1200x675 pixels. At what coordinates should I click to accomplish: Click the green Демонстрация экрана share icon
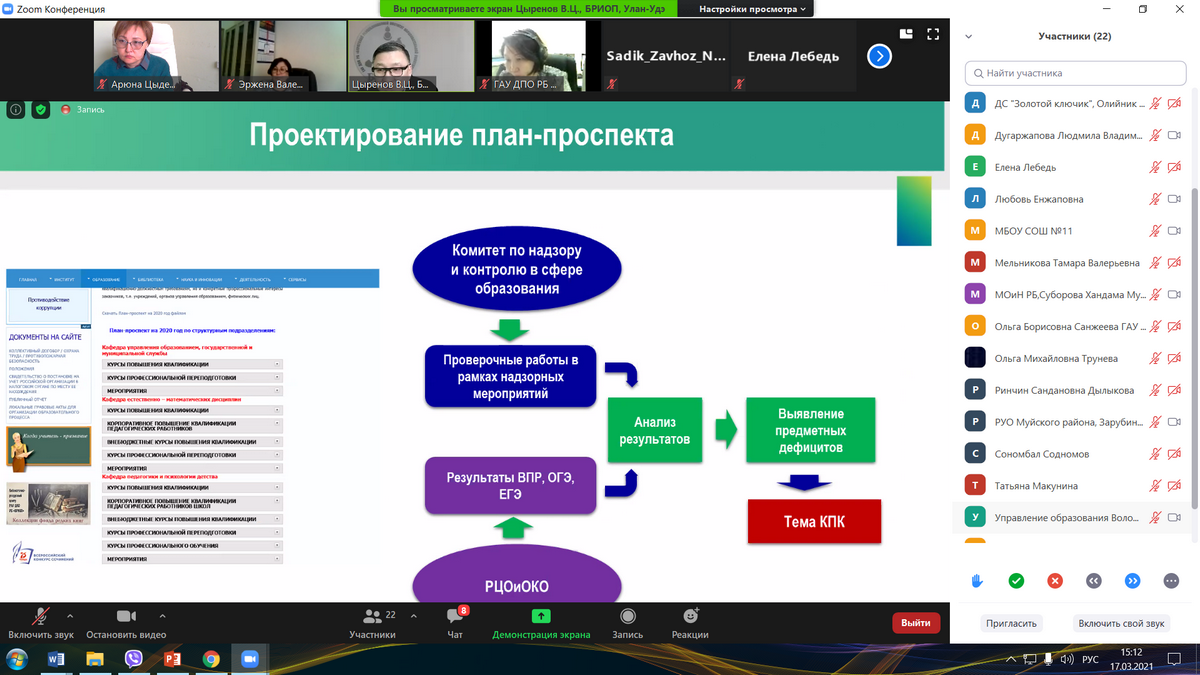(541, 617)
